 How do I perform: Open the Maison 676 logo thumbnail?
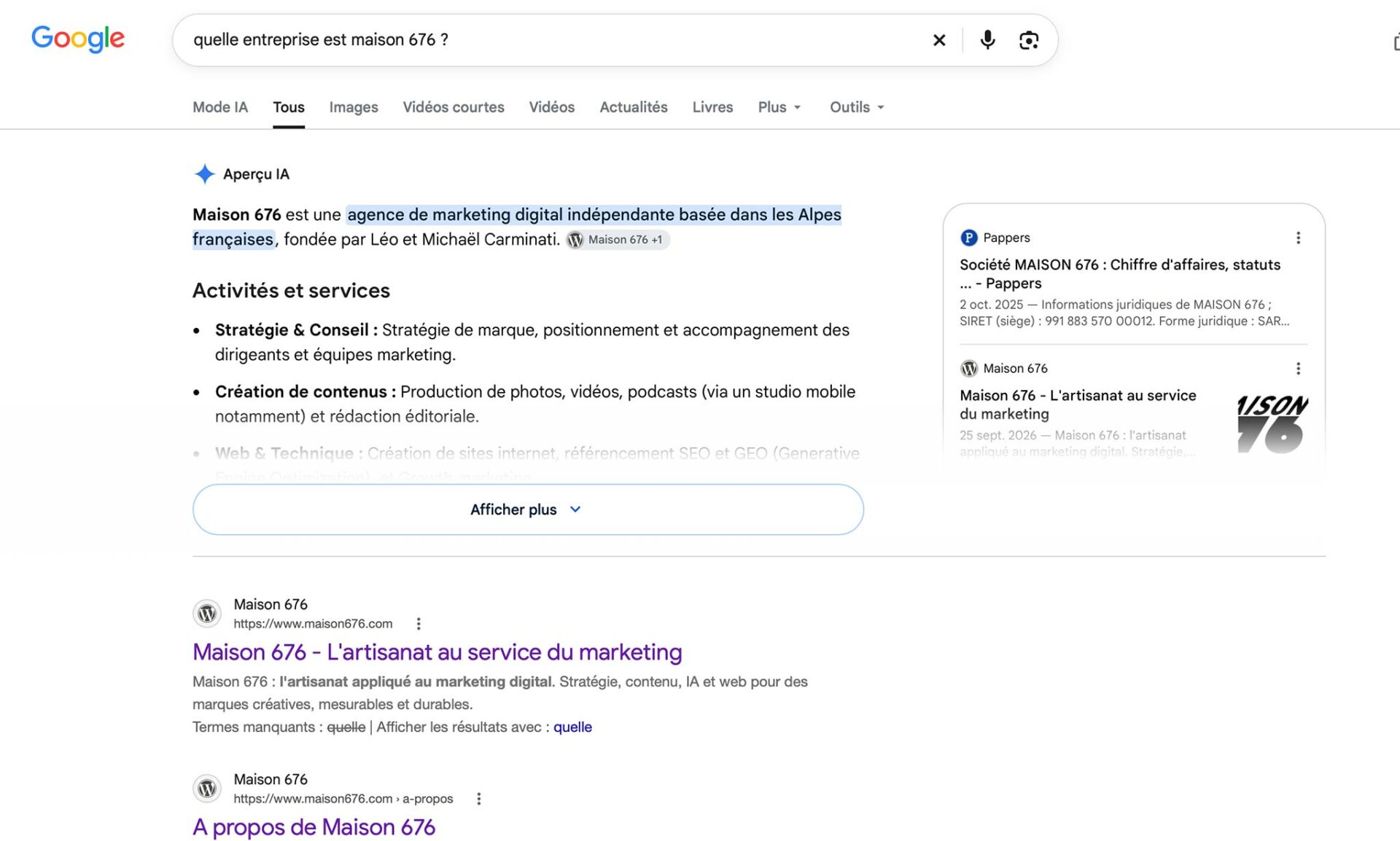[x=1272, y=424]
